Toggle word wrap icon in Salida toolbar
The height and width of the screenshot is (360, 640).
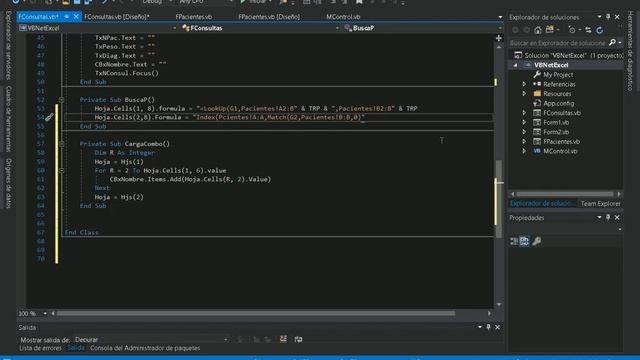click(298, 339)
